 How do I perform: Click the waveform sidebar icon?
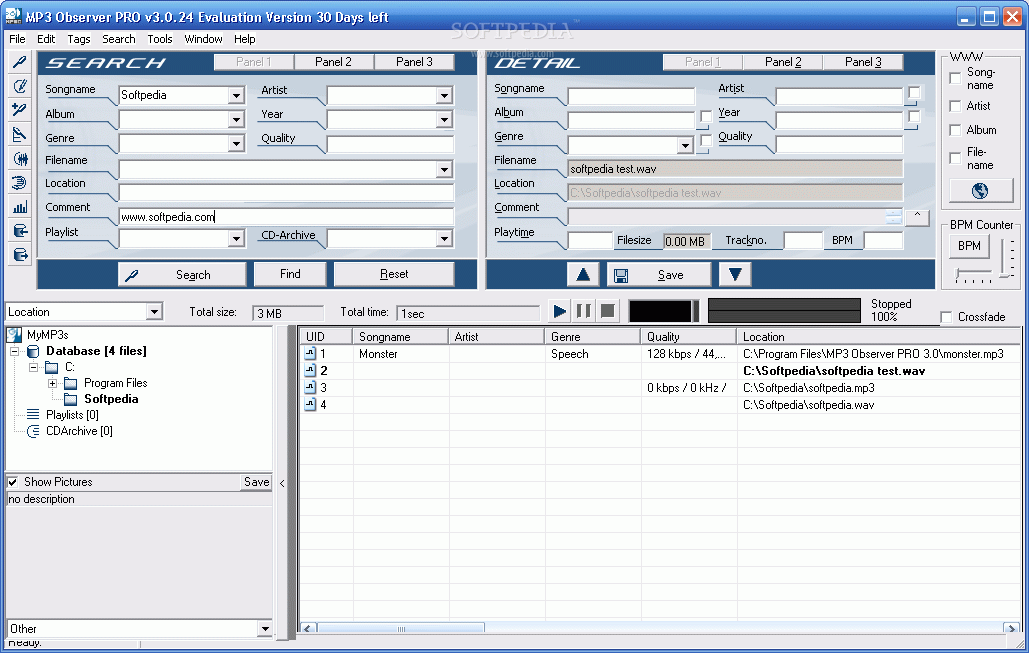[20, 159]
